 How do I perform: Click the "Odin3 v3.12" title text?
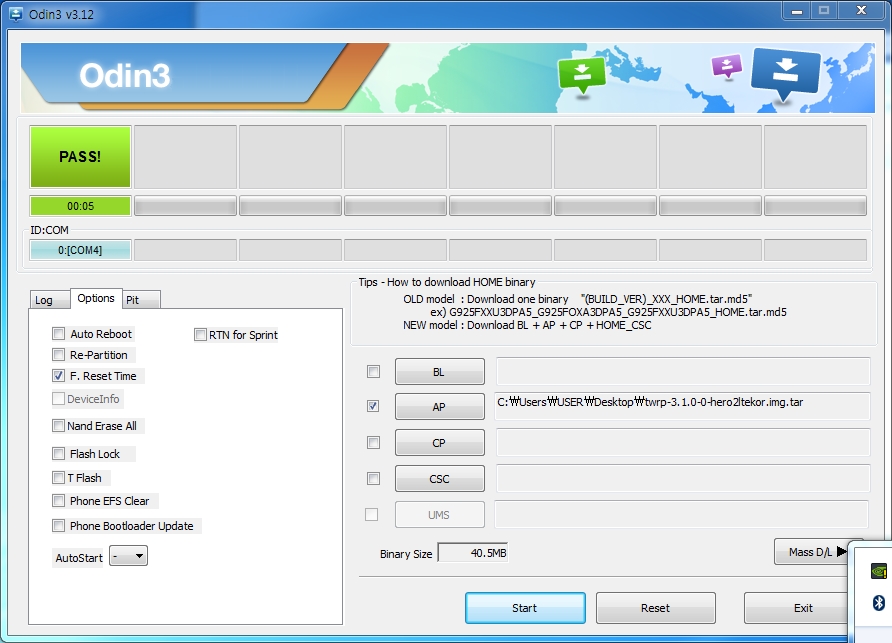click(61, 14)
